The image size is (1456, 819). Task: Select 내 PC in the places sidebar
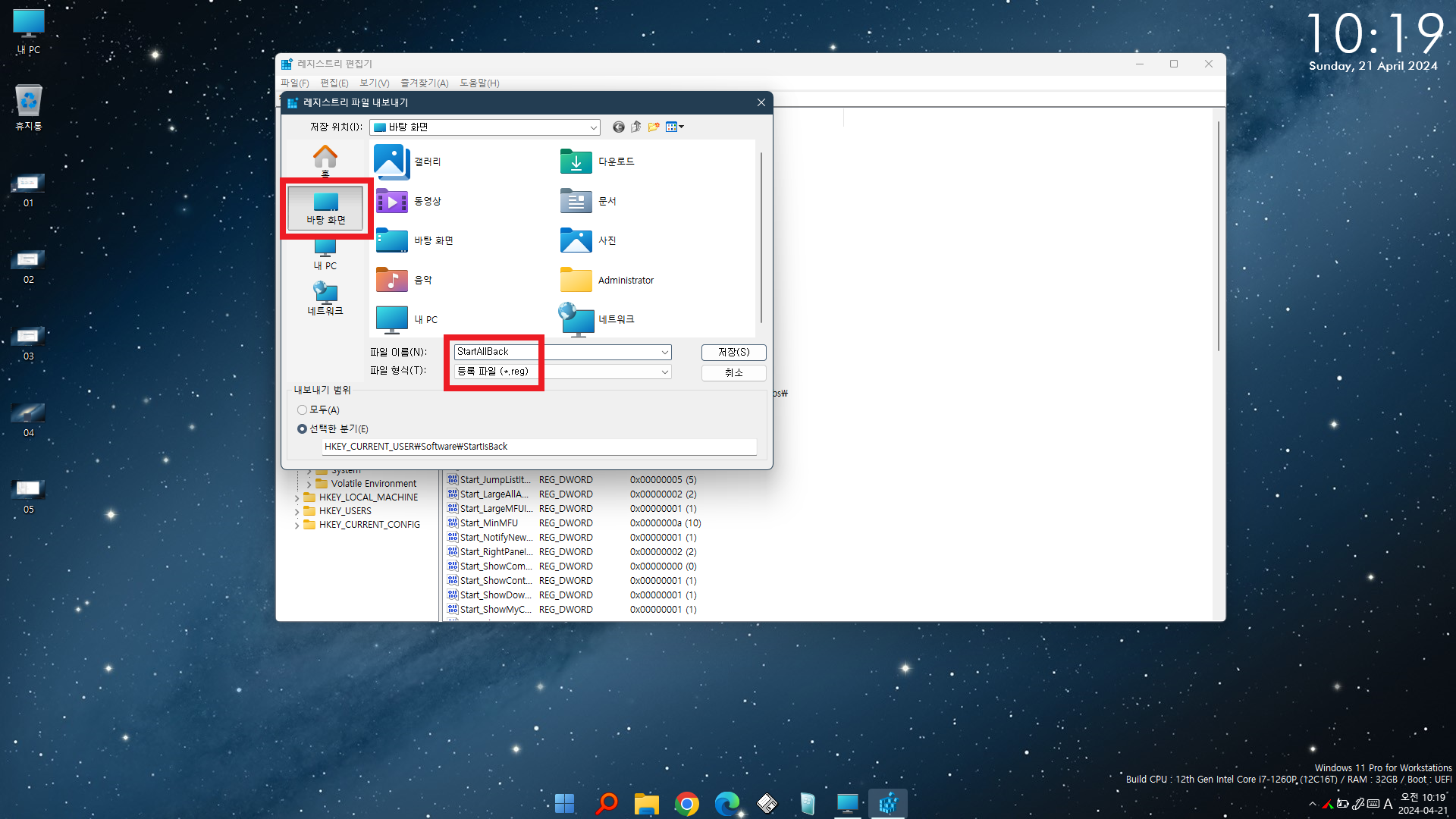(x=325, y=256)
